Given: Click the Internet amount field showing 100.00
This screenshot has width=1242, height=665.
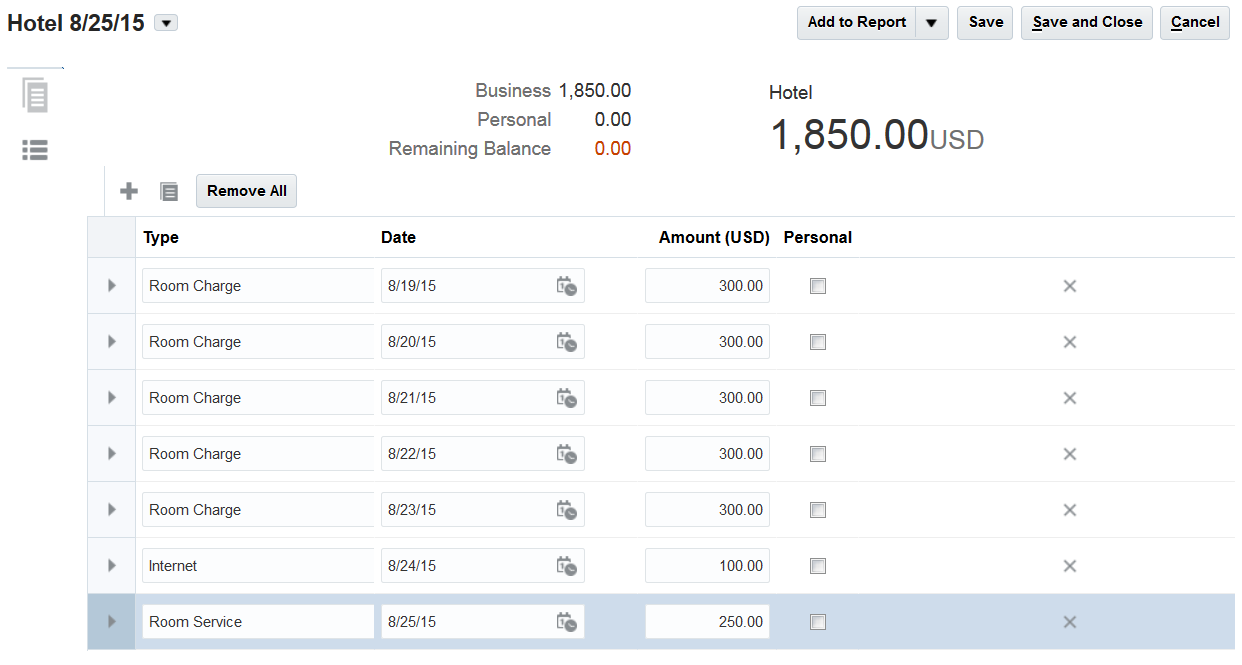Looking at the screenshot, I should 707,566.
